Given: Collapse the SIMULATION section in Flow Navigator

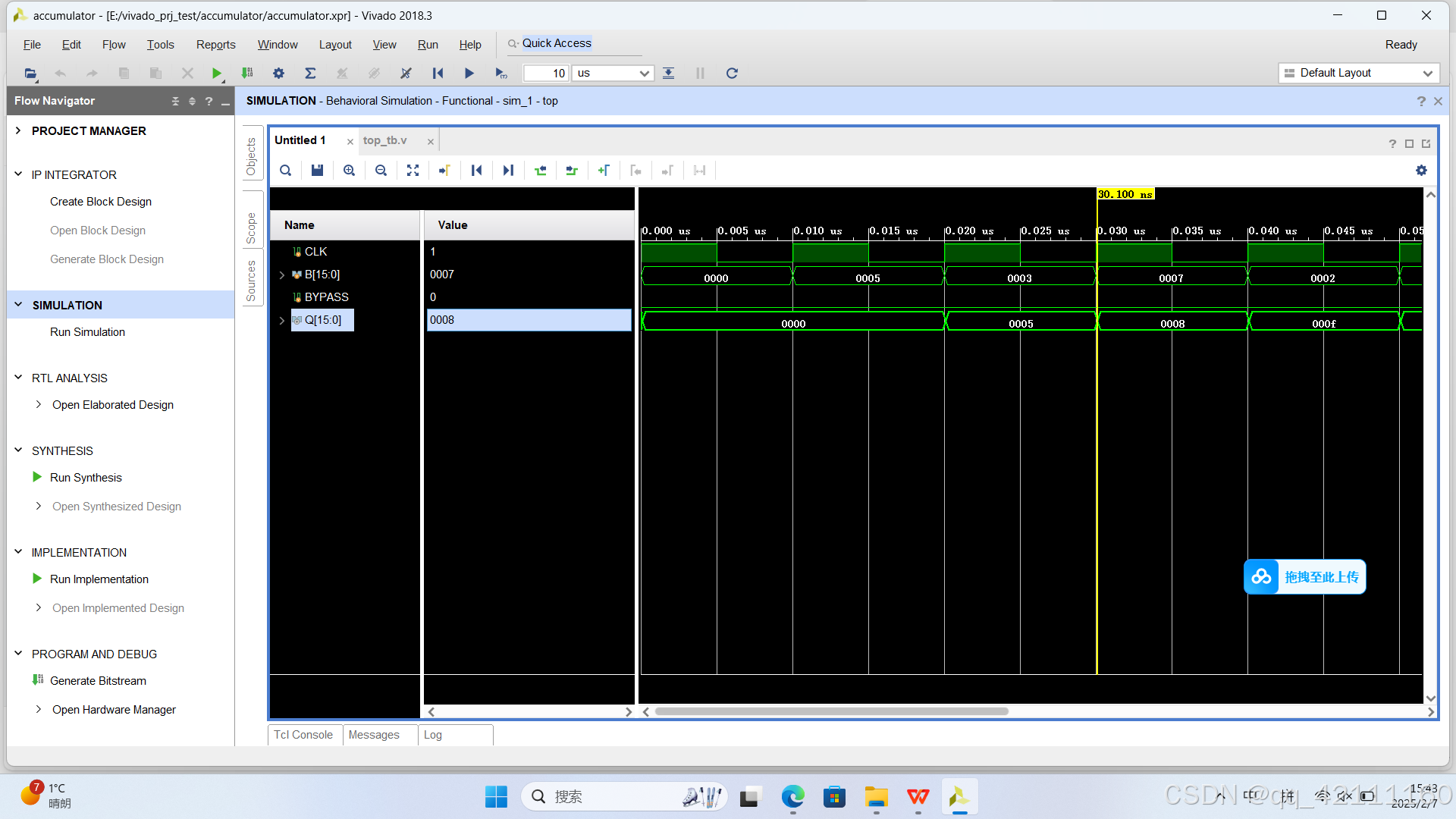Looking at the screenshot, I should pyautogui.click(x=17, y=305).
